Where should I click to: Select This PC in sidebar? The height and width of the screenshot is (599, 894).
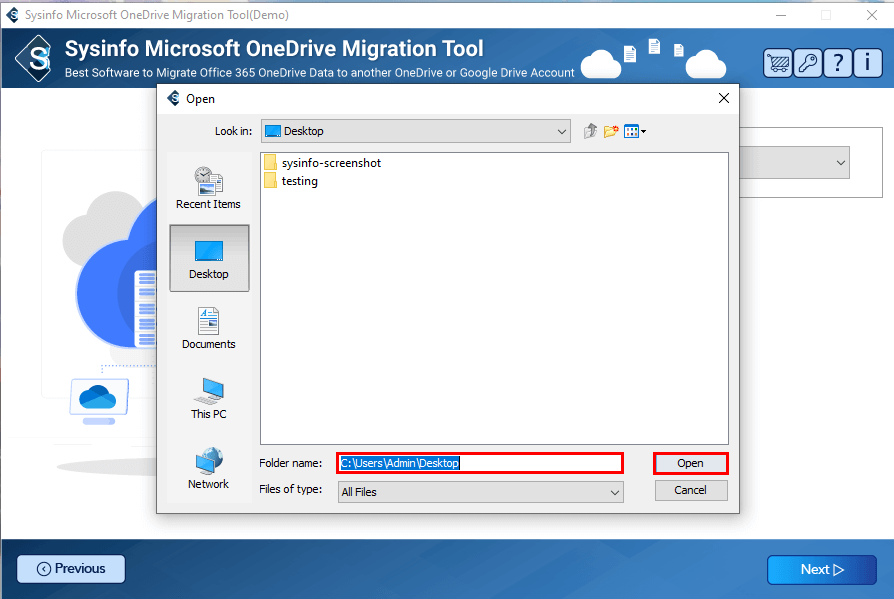tap(209, 398)
